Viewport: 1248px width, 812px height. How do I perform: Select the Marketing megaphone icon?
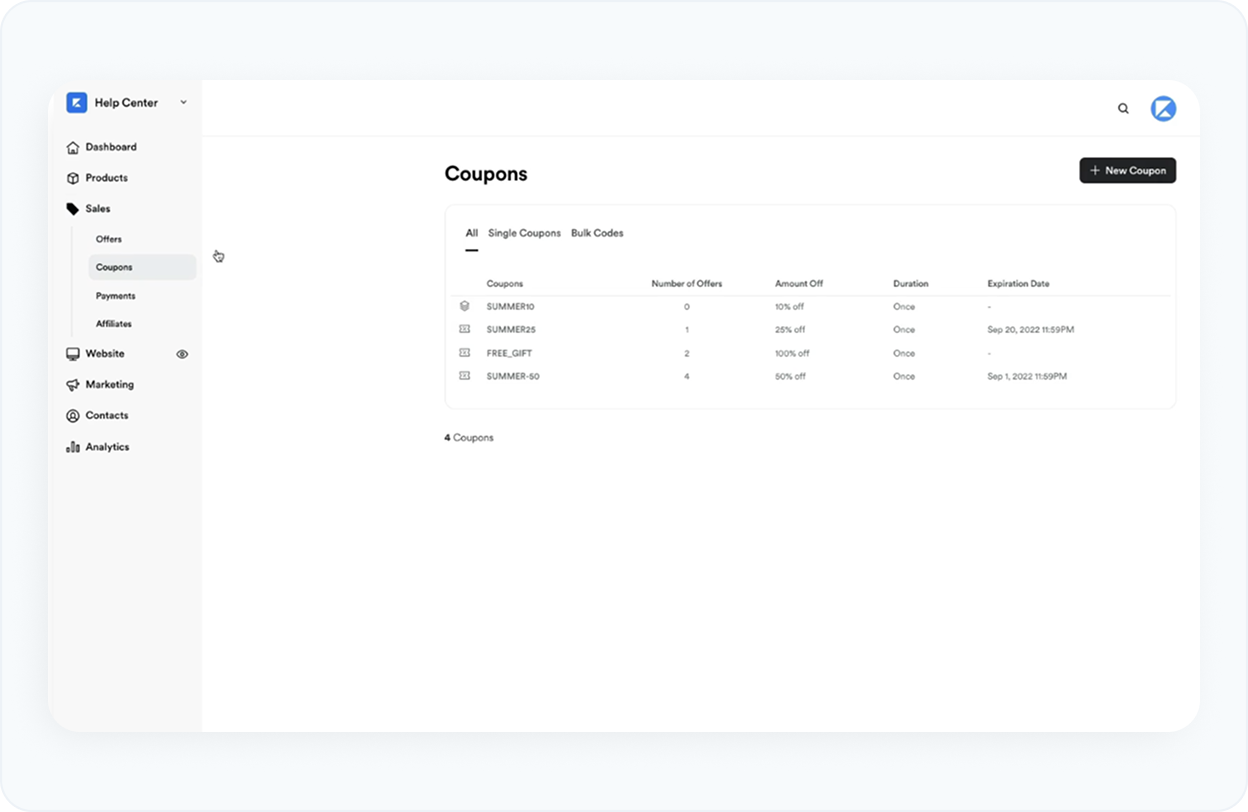click(x=72, y=385)
